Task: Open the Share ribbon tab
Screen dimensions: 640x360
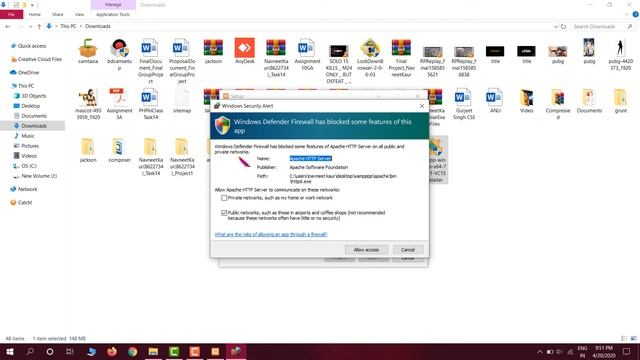Action: [x=58, y=14]
